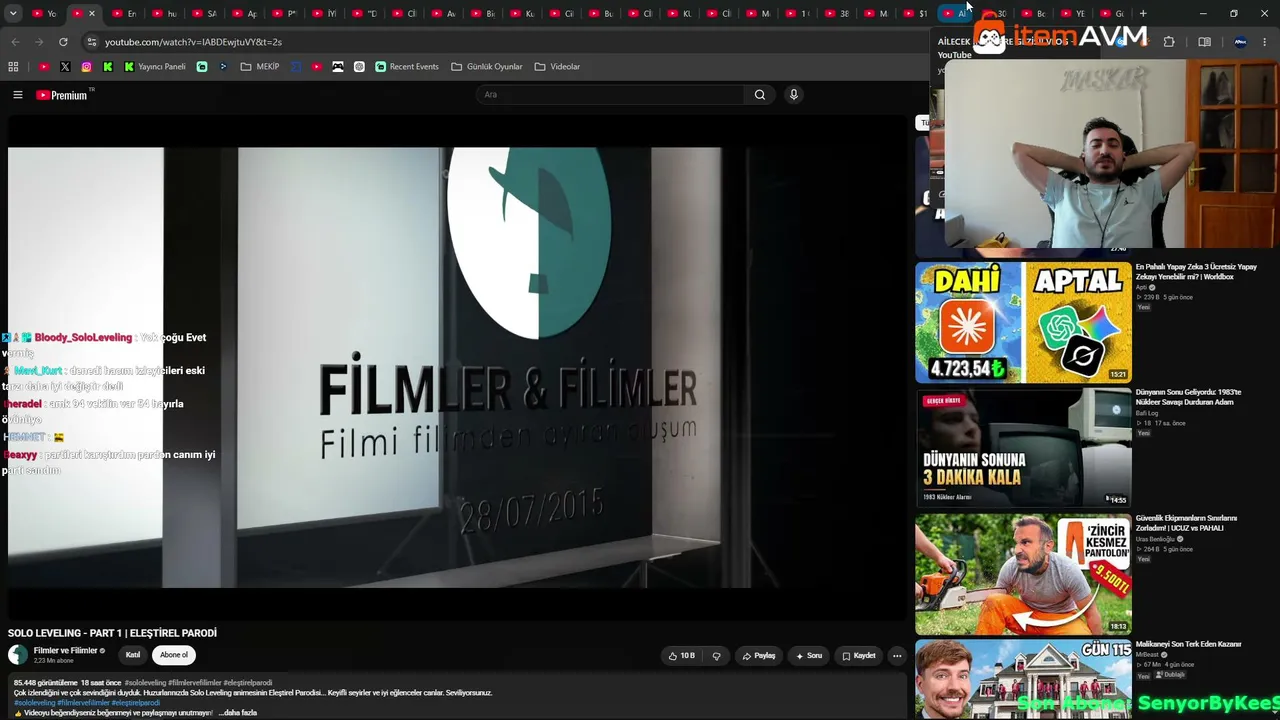
Task: Switch to the 'SA' tab
Action: (205, 14)
